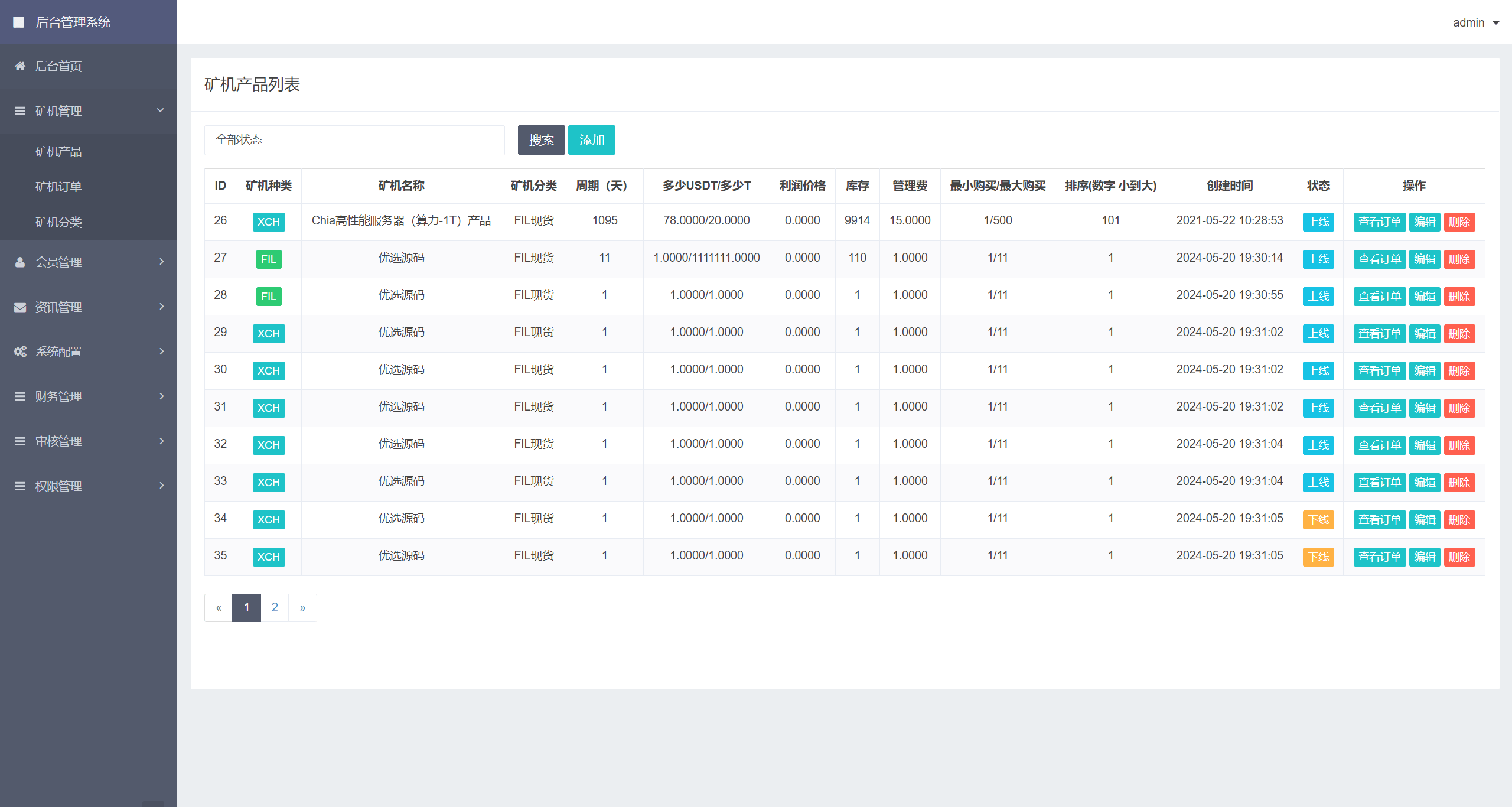Click 查看订单 for product ID 30

(1379, 371)
